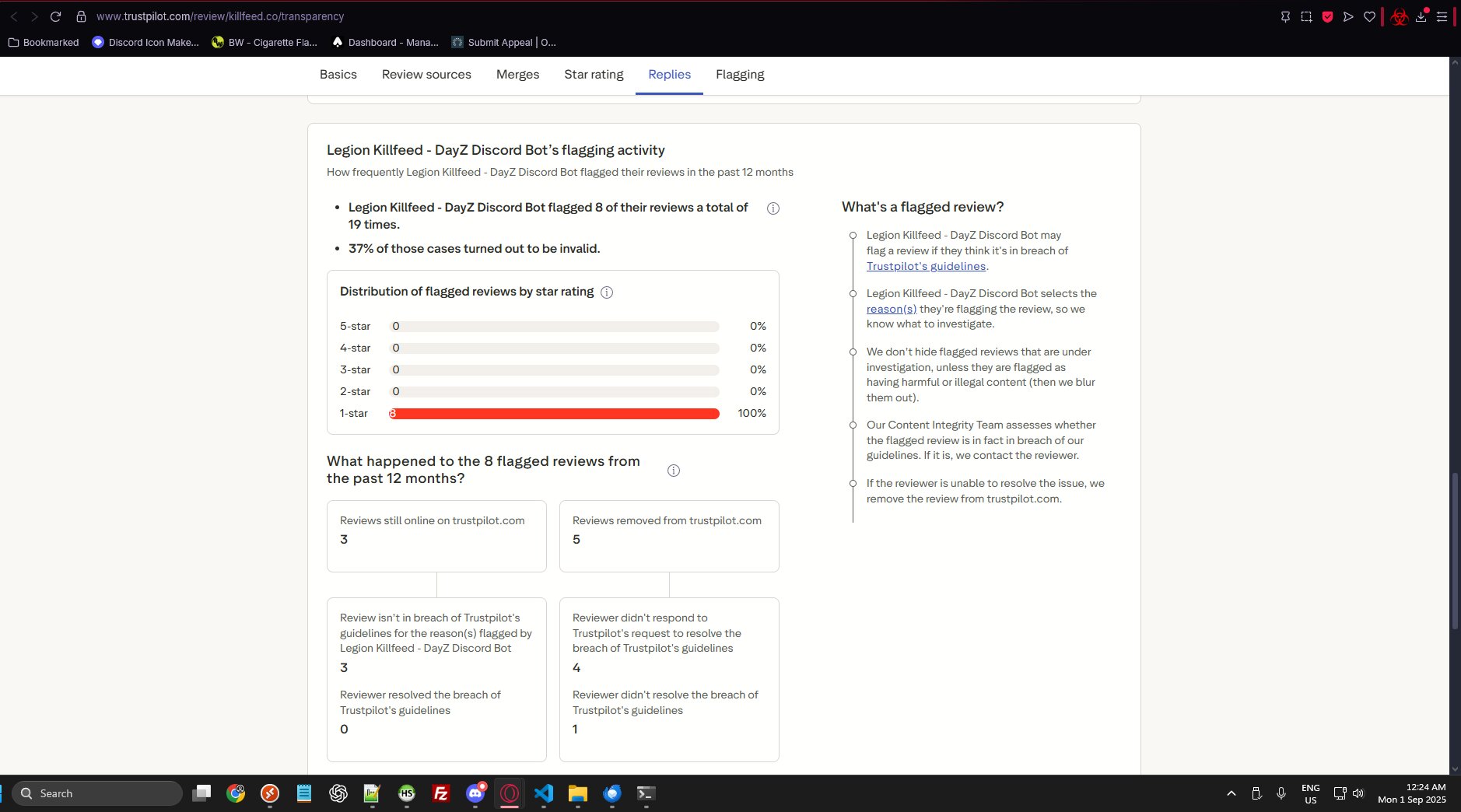
Task: Click the 5-star distribution bar
Action: (554, 327)
